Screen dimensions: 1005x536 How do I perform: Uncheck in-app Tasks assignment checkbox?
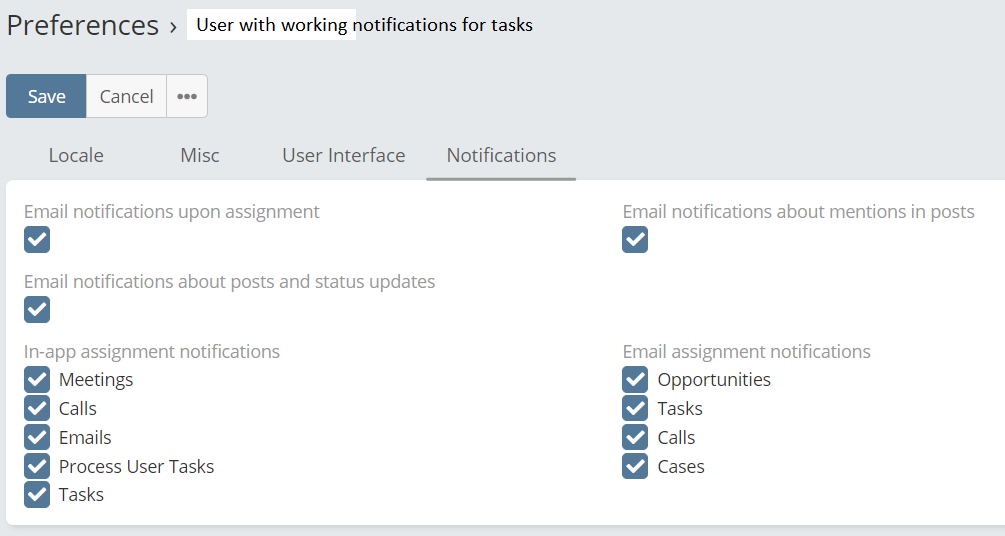[x=37, y=495]
